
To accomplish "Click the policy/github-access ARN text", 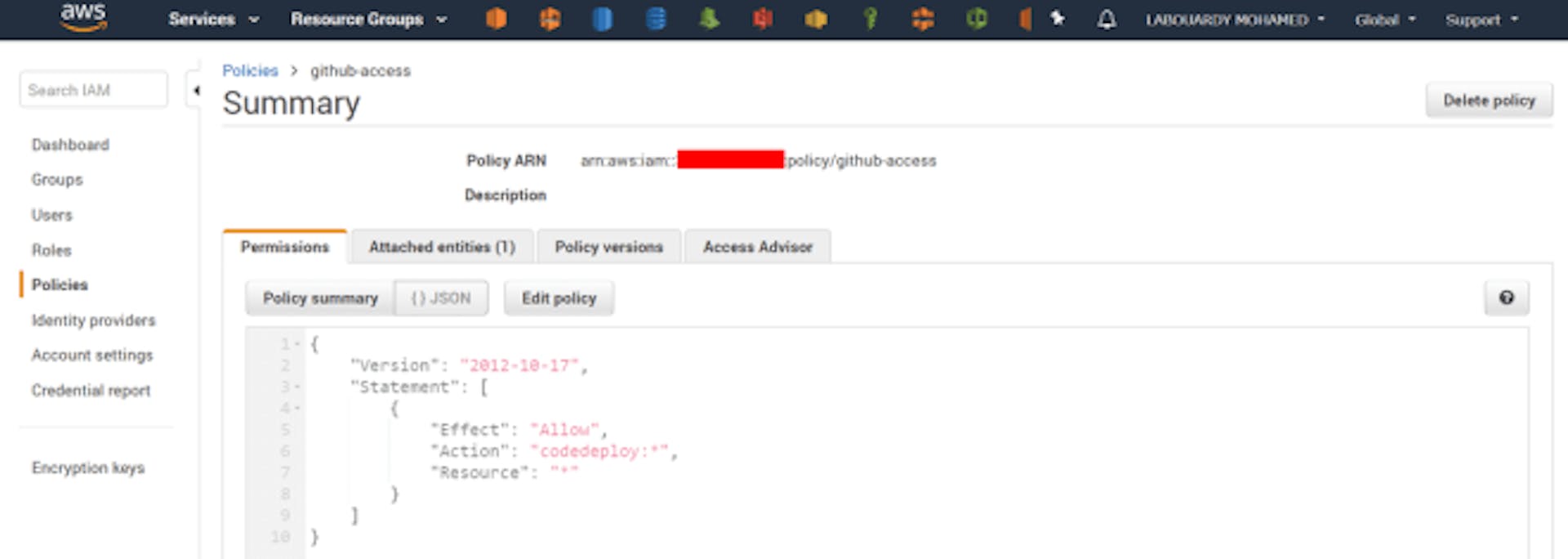I will pyautogui.click(x=862, y=161).
